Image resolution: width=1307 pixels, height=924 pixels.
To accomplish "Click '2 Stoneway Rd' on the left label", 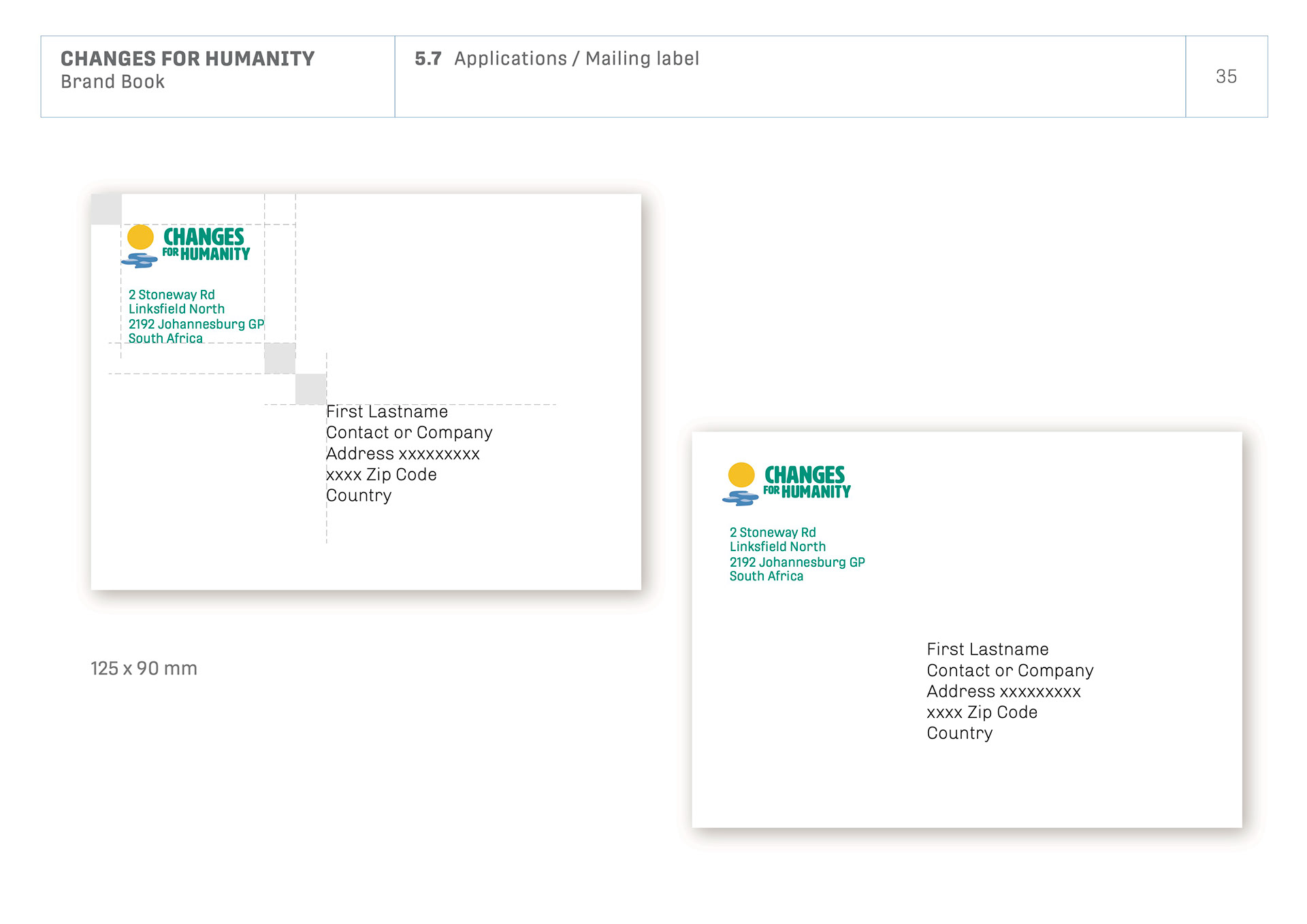I will click(172, 295).
